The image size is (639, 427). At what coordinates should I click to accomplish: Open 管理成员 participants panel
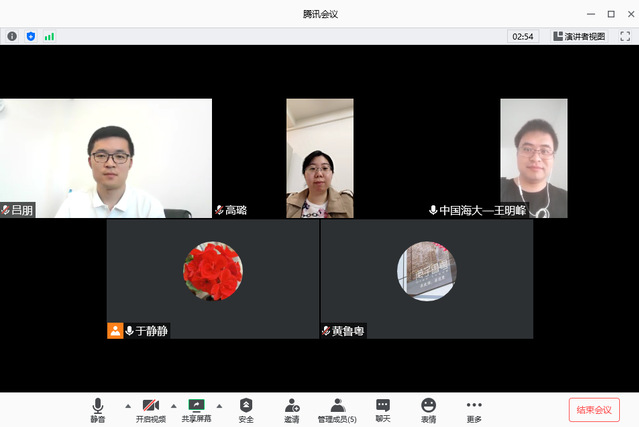click(x=337, y=409)
